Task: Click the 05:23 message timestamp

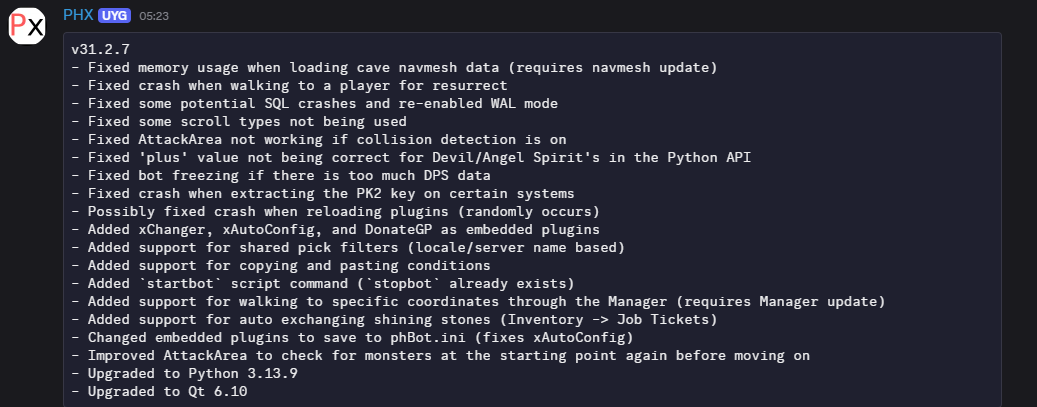Action: click(x=153, y=16)
